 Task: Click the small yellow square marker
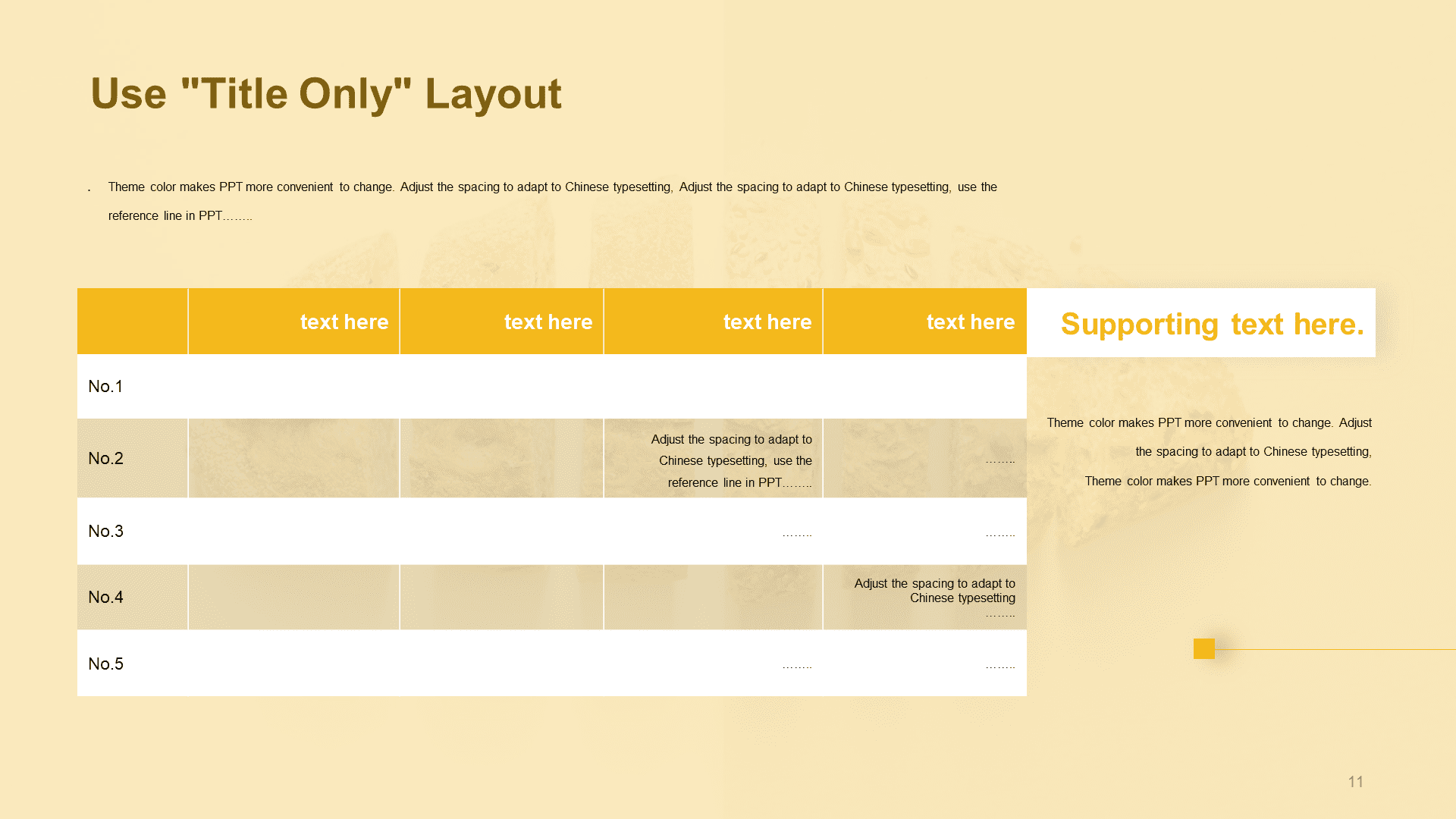click(1203, 648)
